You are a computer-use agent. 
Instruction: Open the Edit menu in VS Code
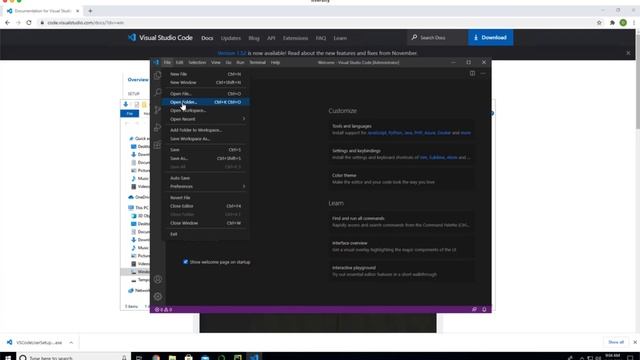coord(180,62)
